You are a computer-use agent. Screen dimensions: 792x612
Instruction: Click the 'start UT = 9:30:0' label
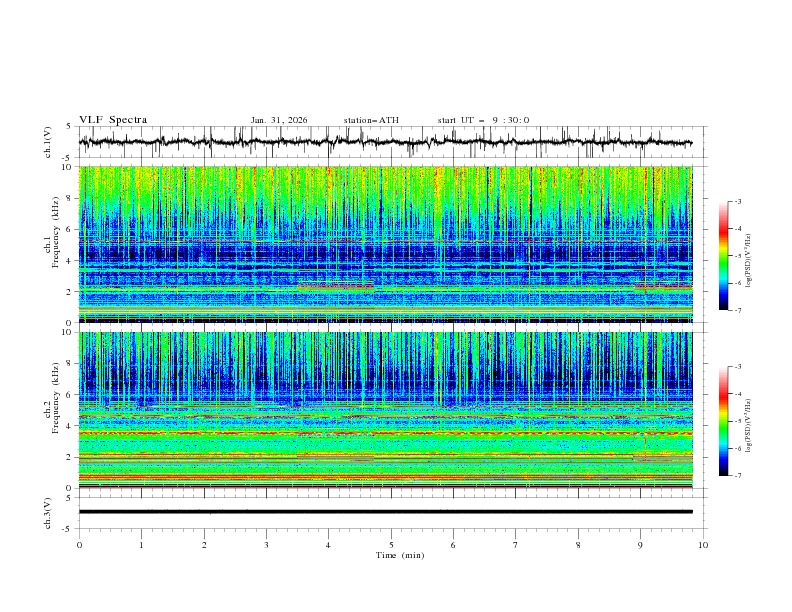483,120
